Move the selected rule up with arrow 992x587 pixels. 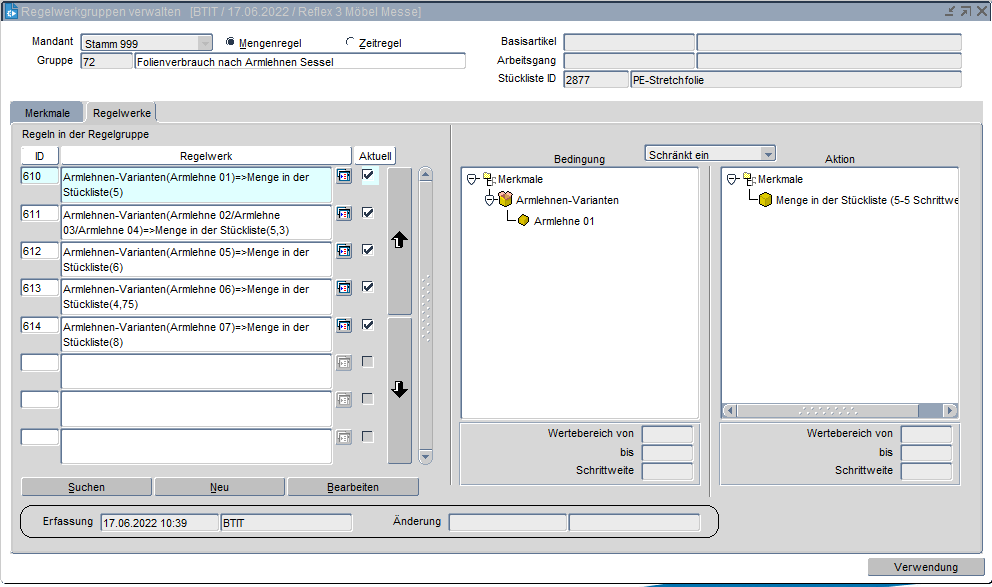[399, 241]
